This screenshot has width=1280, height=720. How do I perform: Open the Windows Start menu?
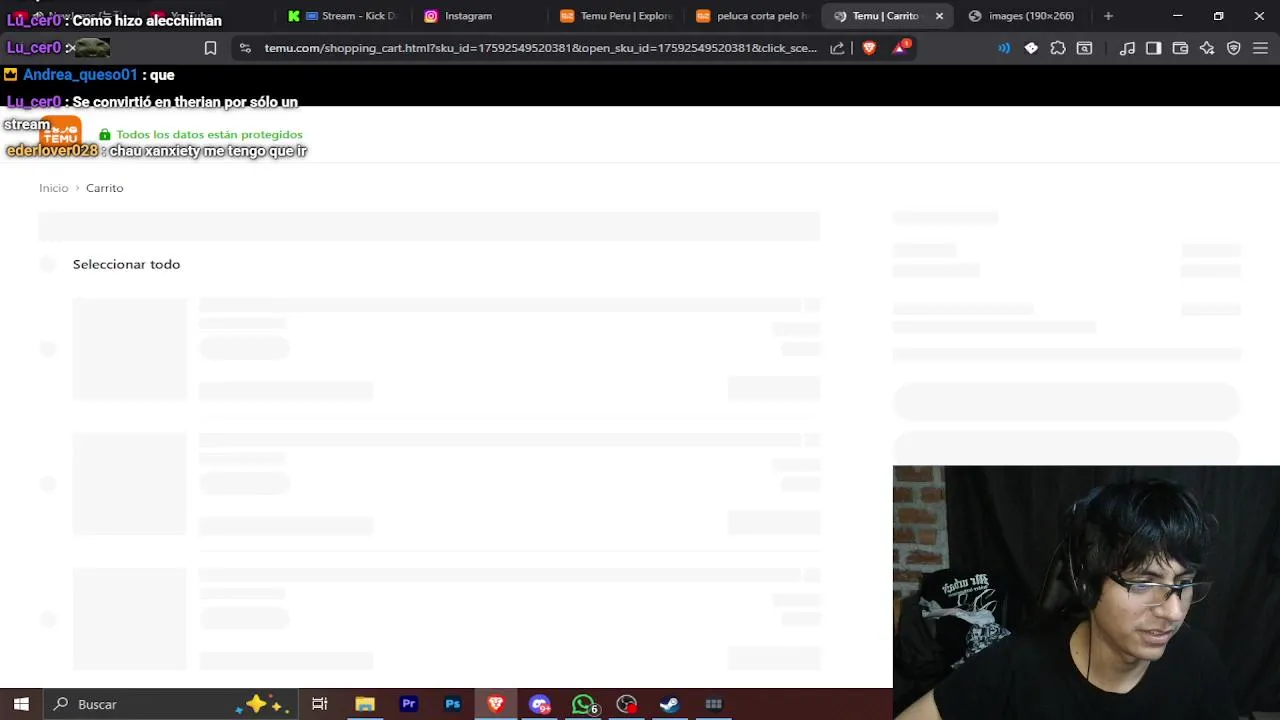tap(21, 704)
